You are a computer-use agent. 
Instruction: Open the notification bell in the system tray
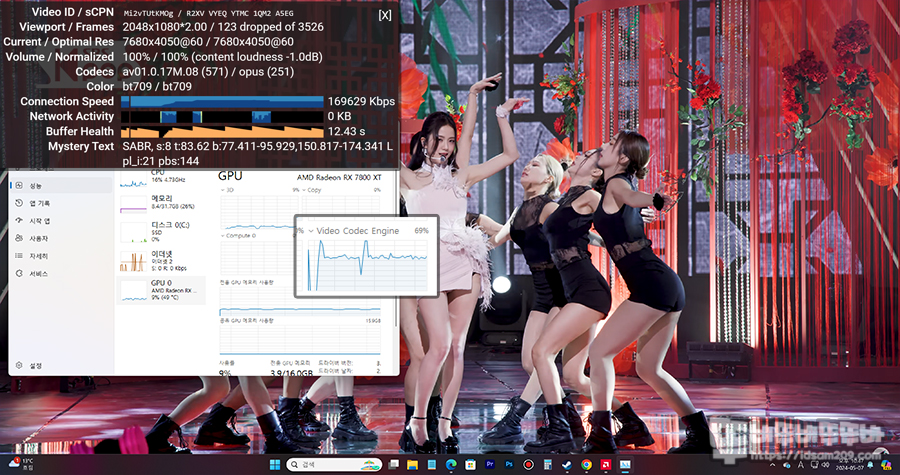[x=870, y=464]
